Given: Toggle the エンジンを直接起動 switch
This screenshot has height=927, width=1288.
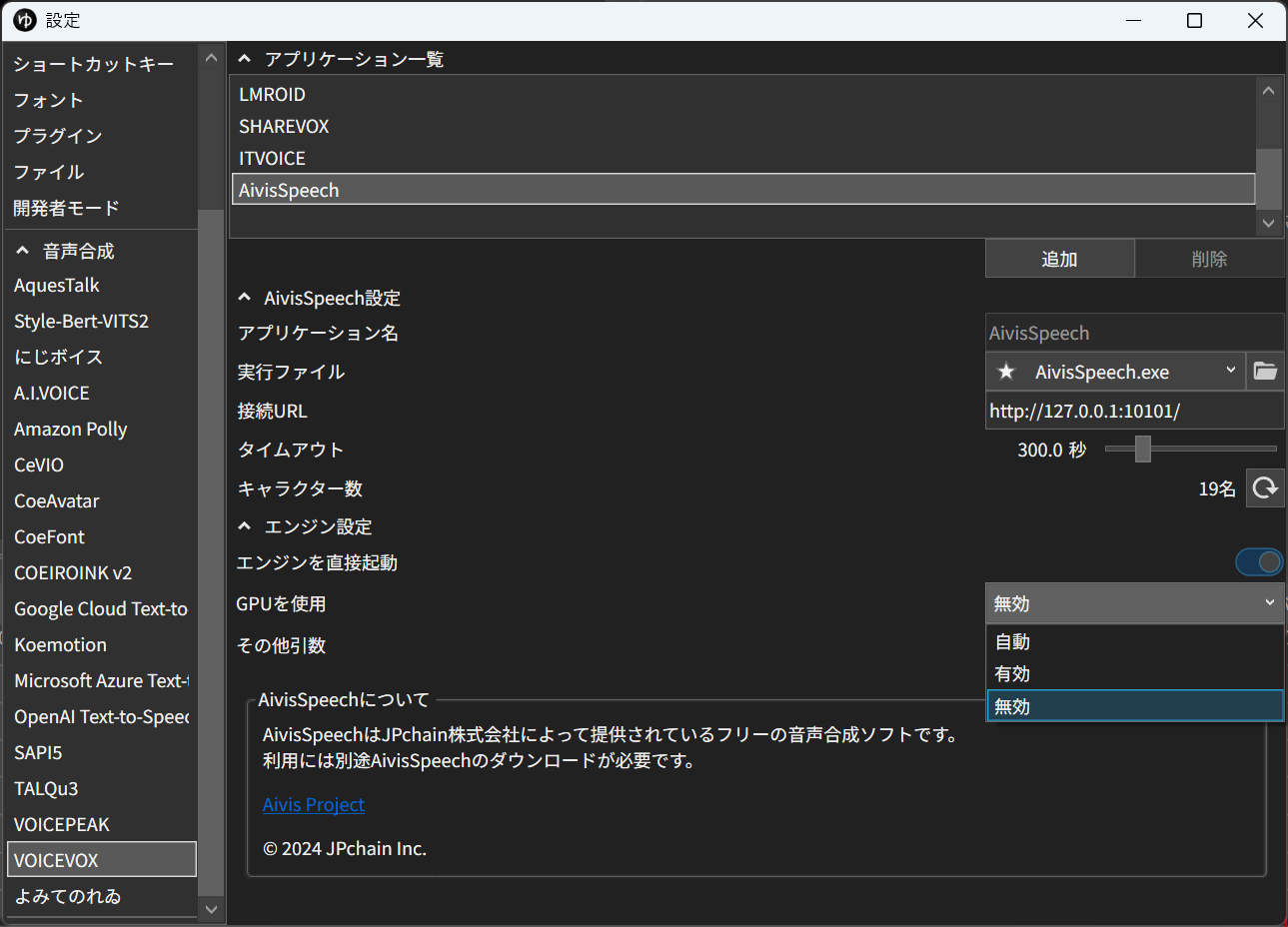Looking at the screenshot, I should pos(1259,562).
